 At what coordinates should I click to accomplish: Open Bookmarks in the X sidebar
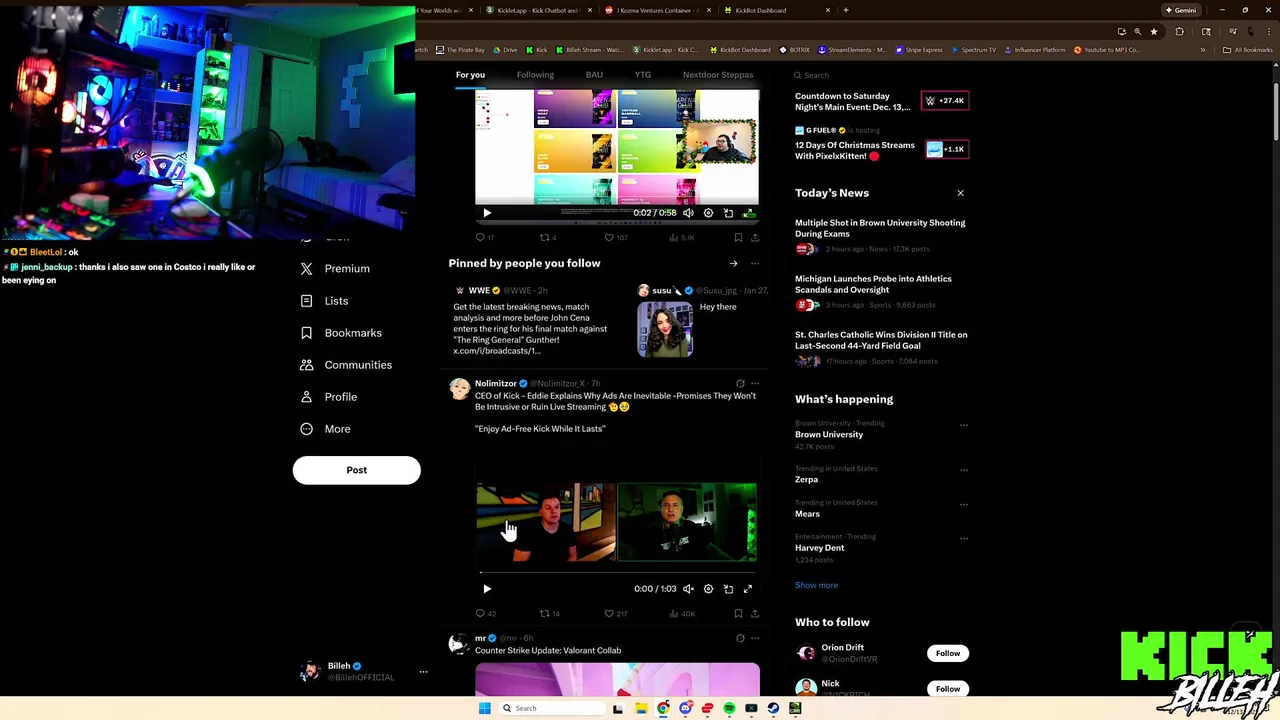[x=341, y=333]
